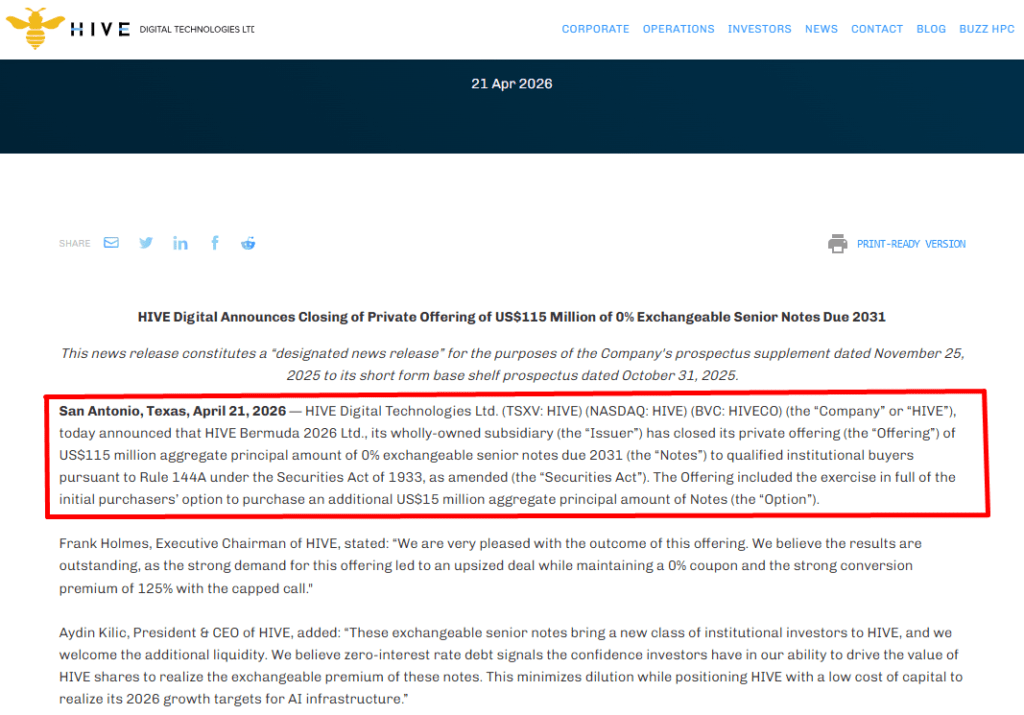1024x715 pixels.
Task: Share this release on Twitter
Action: [146, 243]
